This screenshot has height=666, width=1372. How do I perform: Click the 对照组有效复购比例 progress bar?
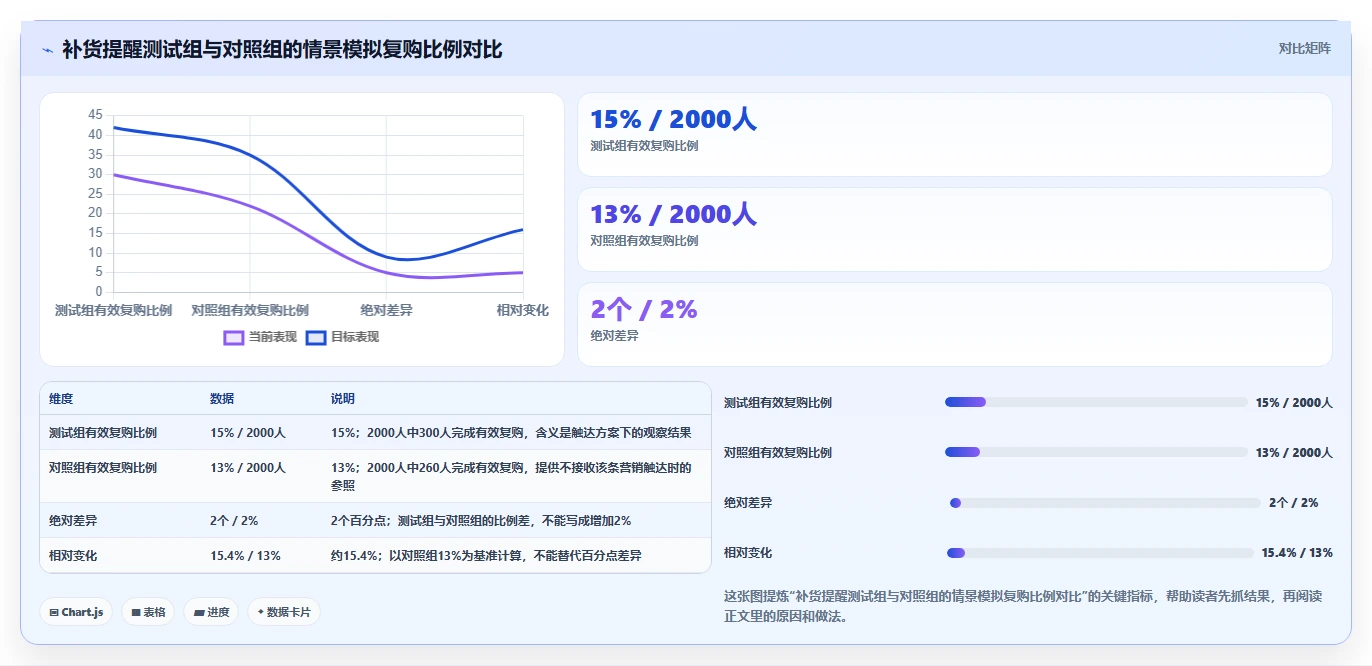1096,452
